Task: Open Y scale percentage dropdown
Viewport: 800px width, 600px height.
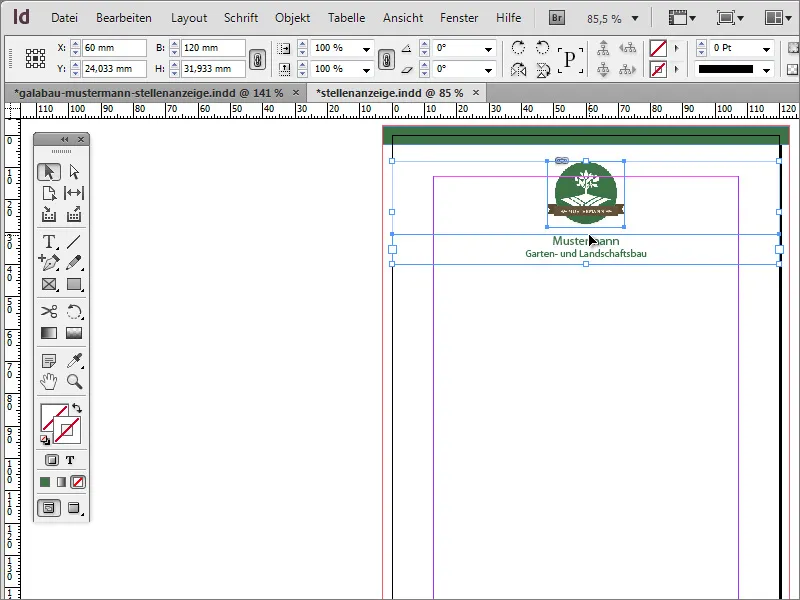Action: (366, 70)
